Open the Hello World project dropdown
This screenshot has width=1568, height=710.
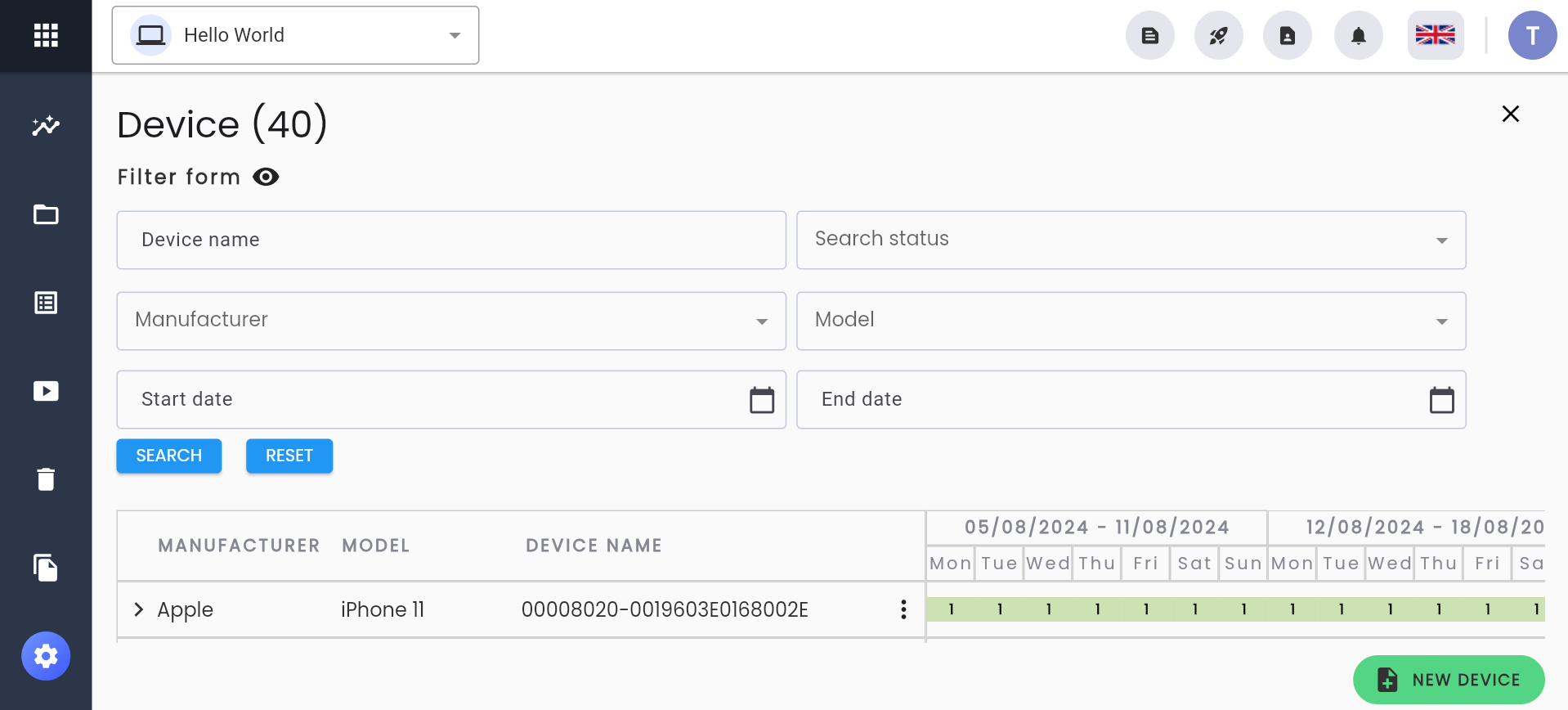(x=295, y=35)
